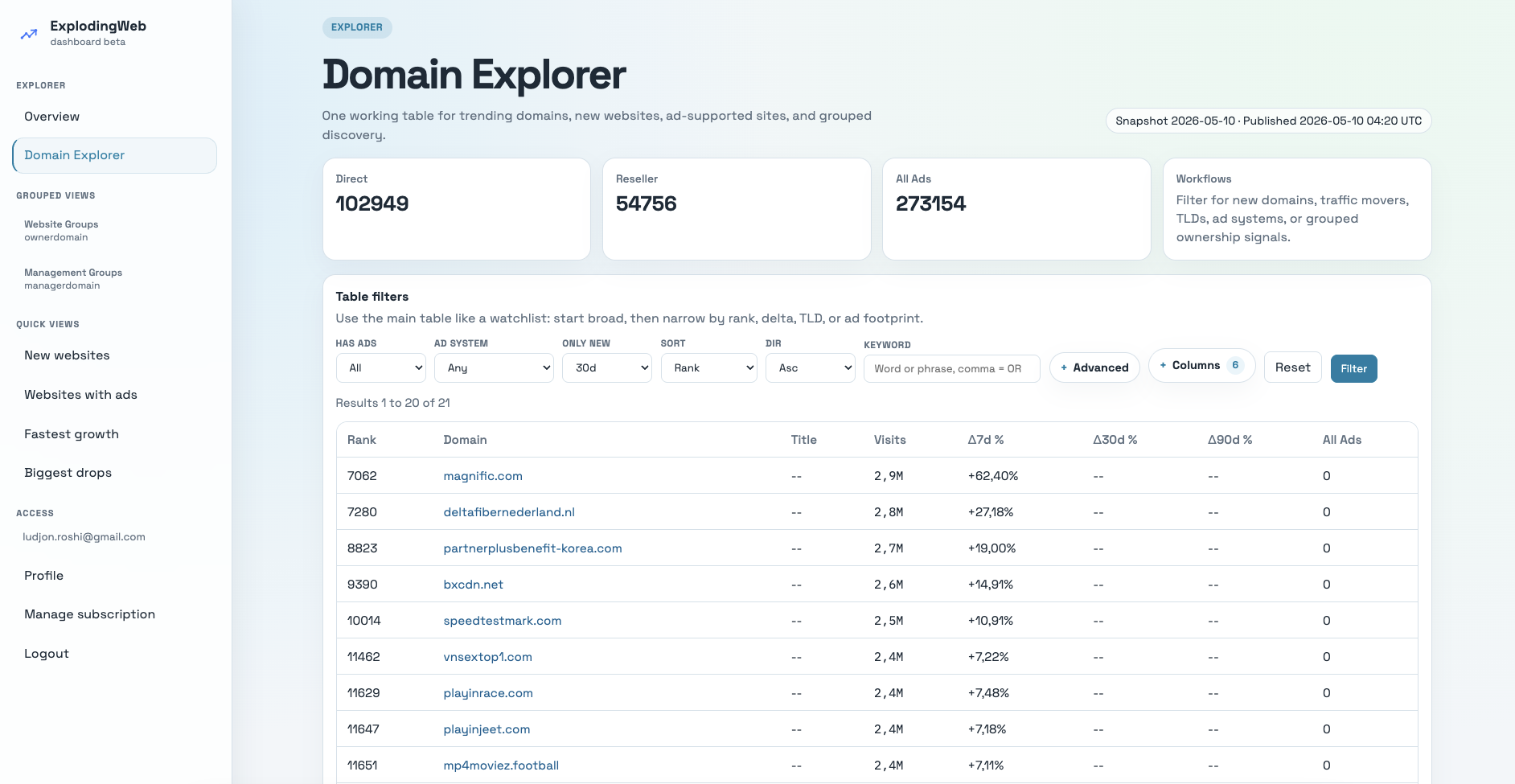The image size is (1515, 784).
Task: Apply filters with the Filter button
Action: (x=1353, y=368)
